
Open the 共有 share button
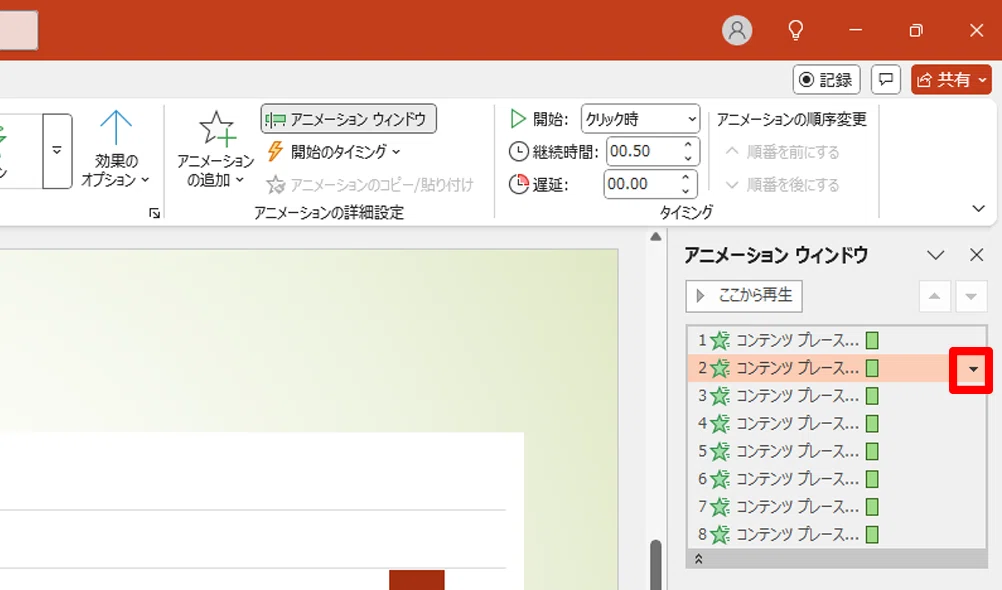(951, 79)
